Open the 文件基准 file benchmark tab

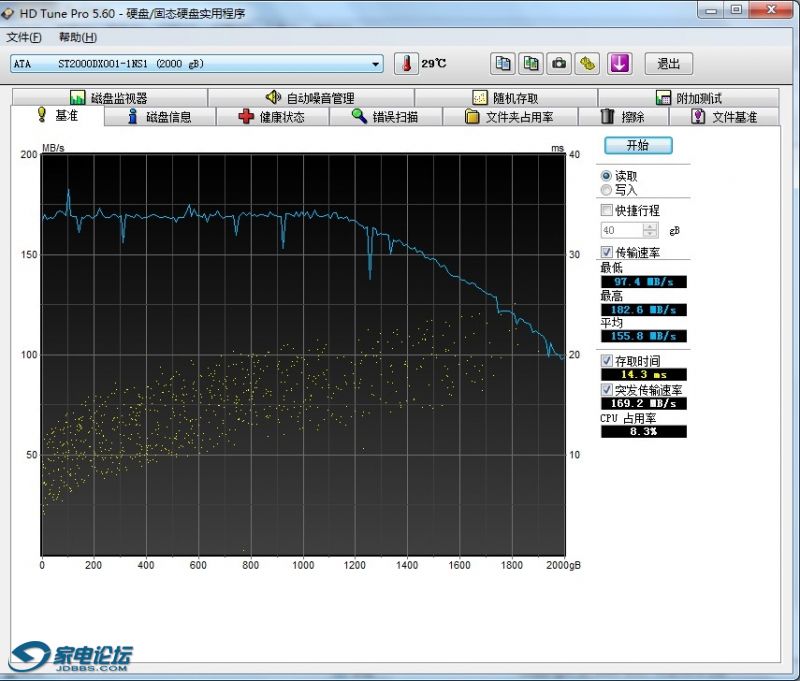[x=724, y=117]
